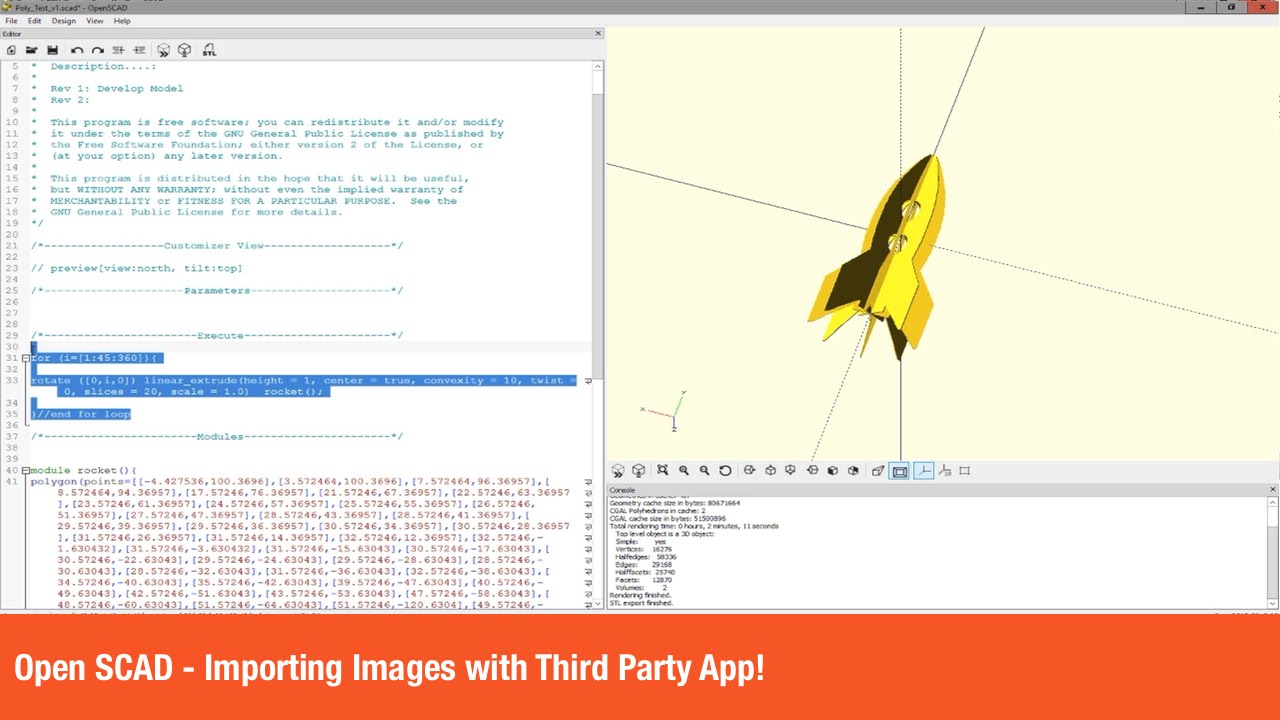Indent the selected code

click(x=139, y=50)
